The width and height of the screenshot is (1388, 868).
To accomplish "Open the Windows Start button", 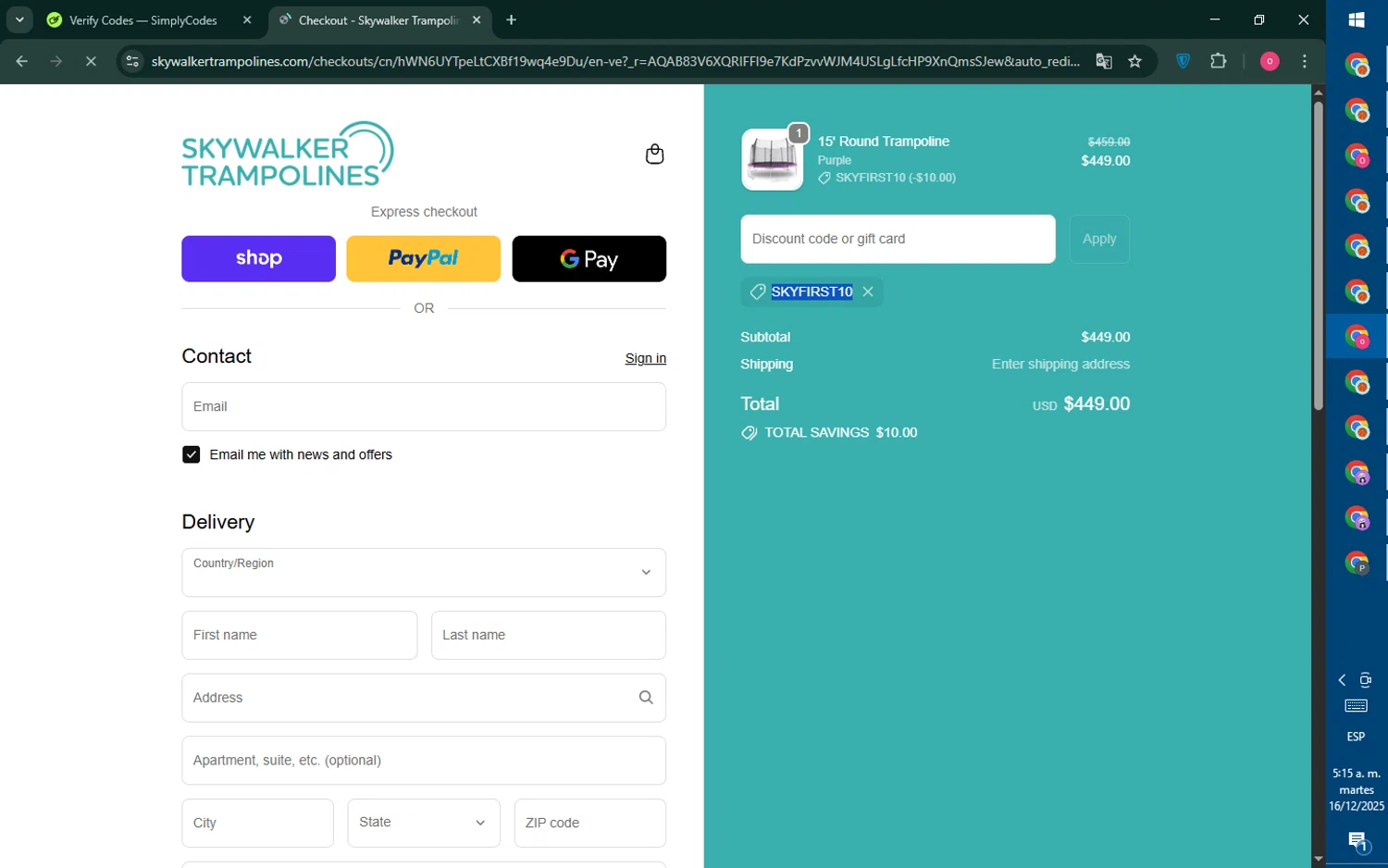I will [x=1357, y=19].
